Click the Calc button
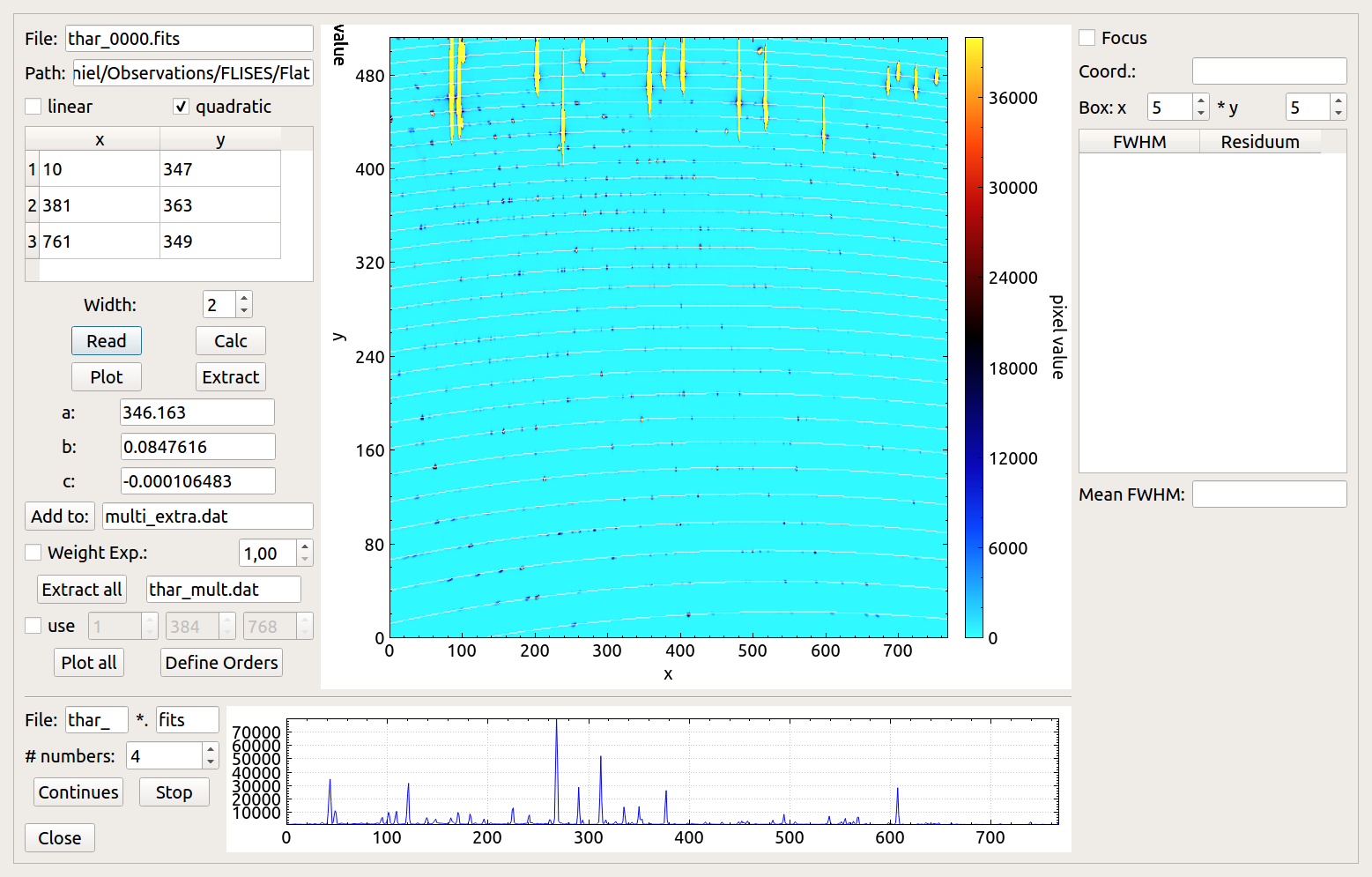 click(230, 341)
